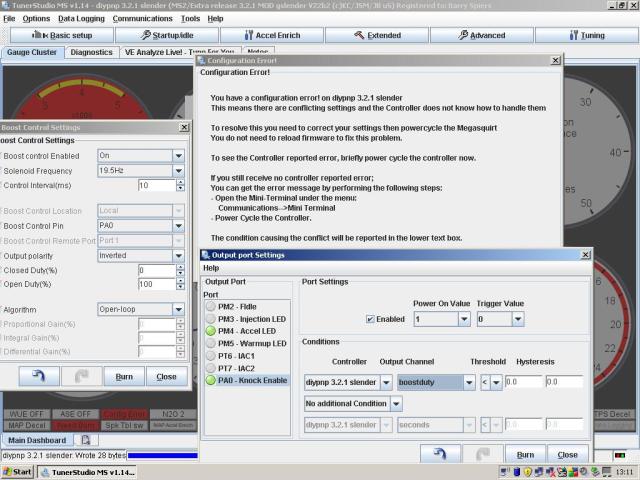Open the Accel Enrich toolbar button
Viewport: 640px width, 480px height.
tap(272, 35)
